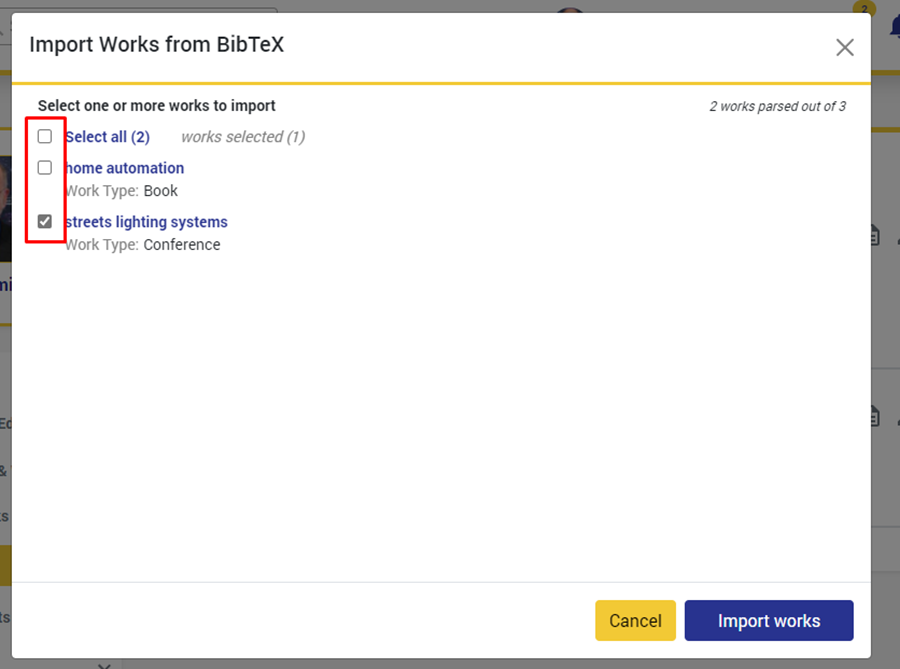Click the Work Type: Book label
Viewport: 900px width, 669px height.
121,191
